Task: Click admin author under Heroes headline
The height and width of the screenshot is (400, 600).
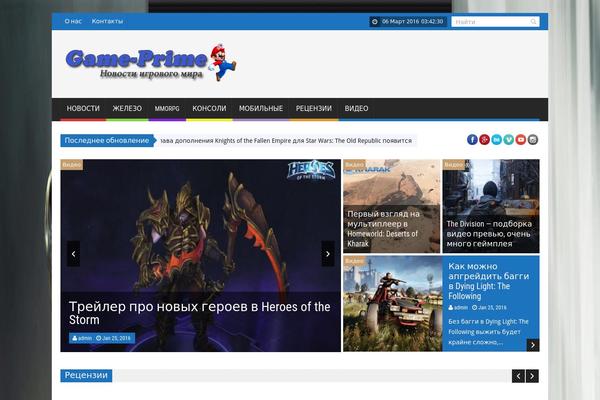Action: coord(82,338)
